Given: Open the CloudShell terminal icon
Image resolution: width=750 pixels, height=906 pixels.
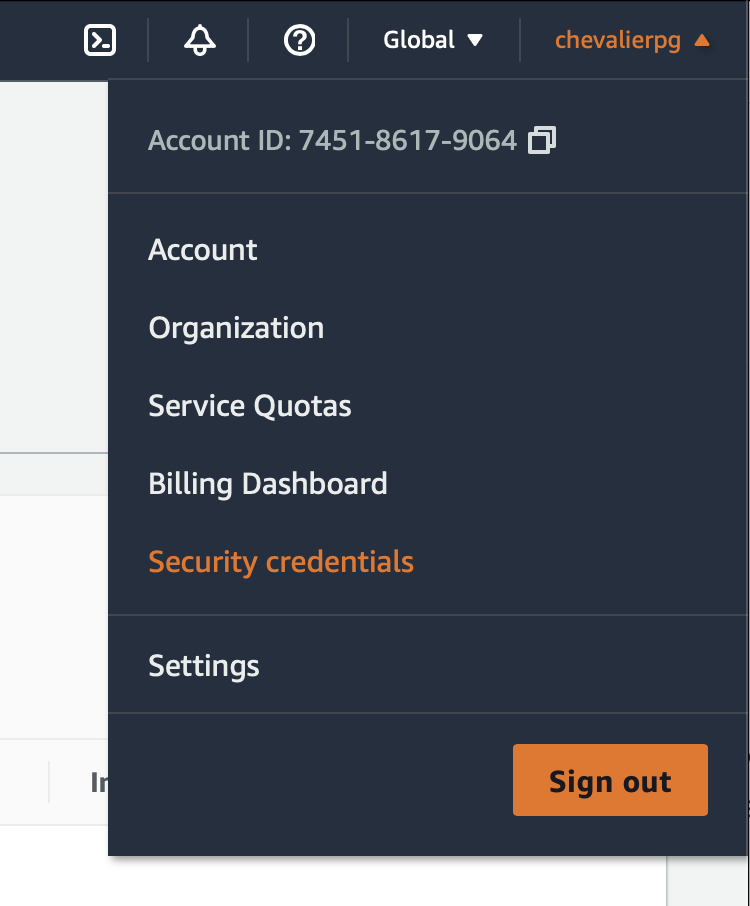Looking at the screenshot, I should coord(99,40).
